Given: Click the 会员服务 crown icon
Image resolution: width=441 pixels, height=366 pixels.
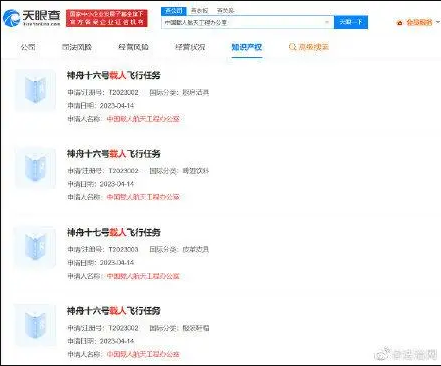Looking at the screenshot, I should point(399,23).
